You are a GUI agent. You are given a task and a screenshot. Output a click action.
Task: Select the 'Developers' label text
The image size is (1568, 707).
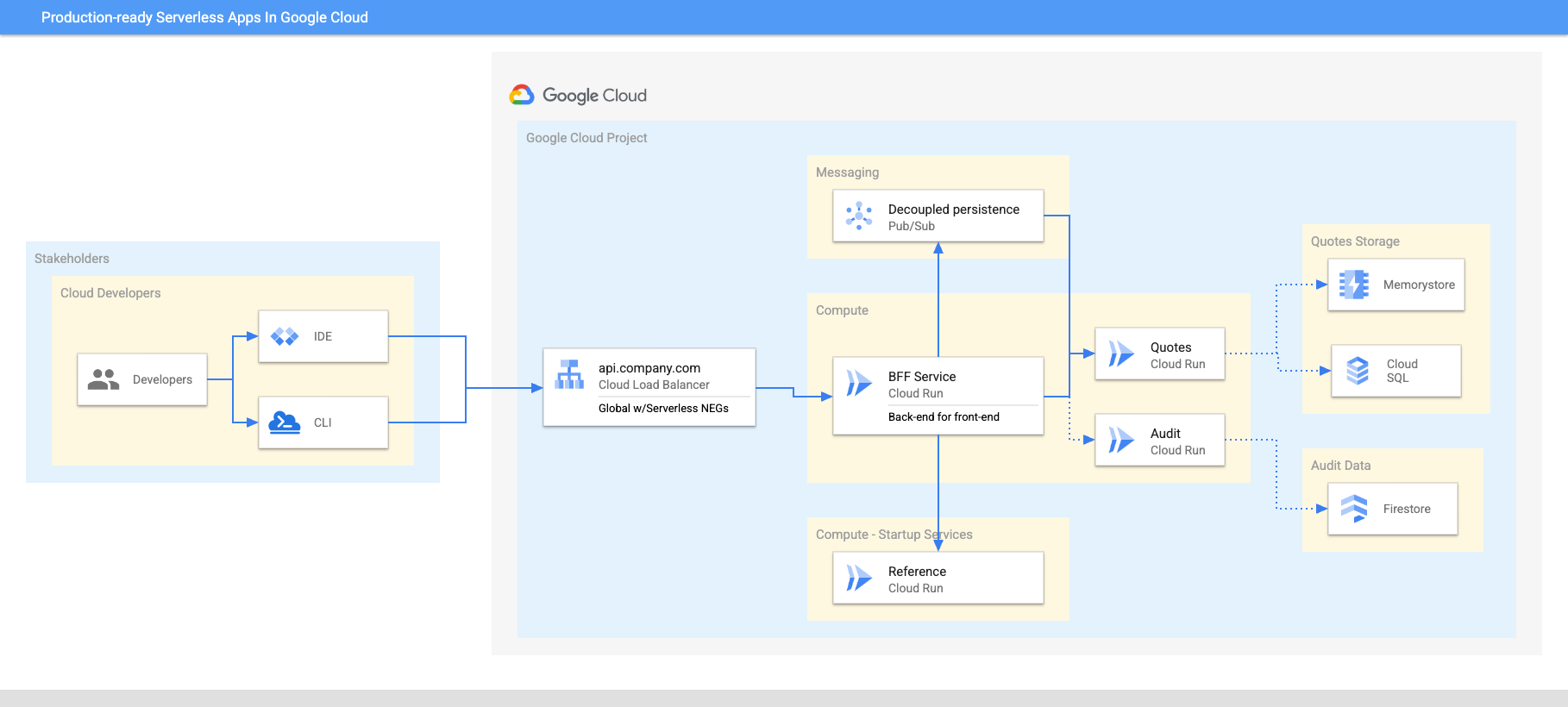(162, 379)
